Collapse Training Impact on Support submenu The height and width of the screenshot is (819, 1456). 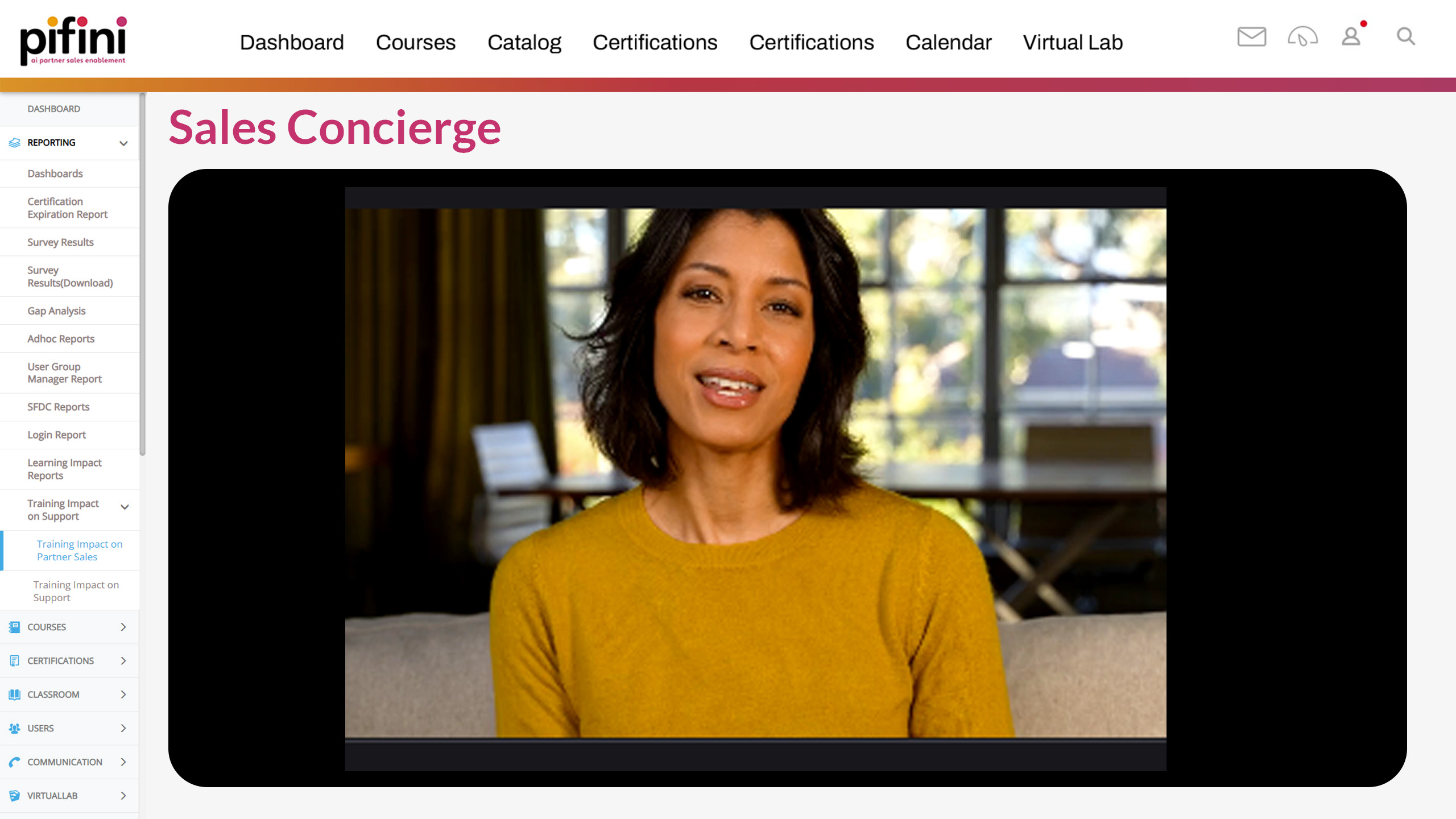point(125,507)
